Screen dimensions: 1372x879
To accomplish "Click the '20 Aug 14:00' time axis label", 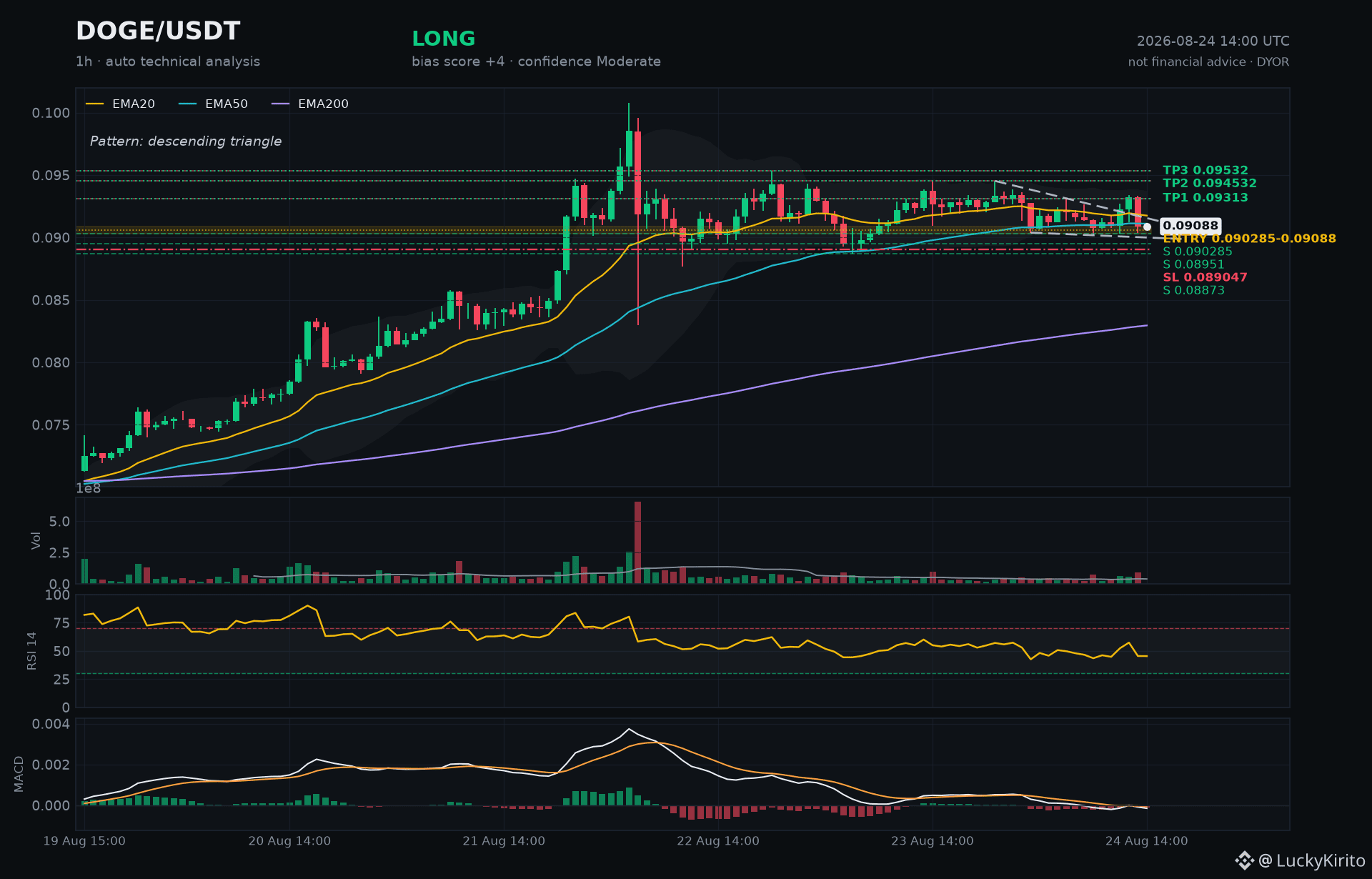I will coord(289,841).
